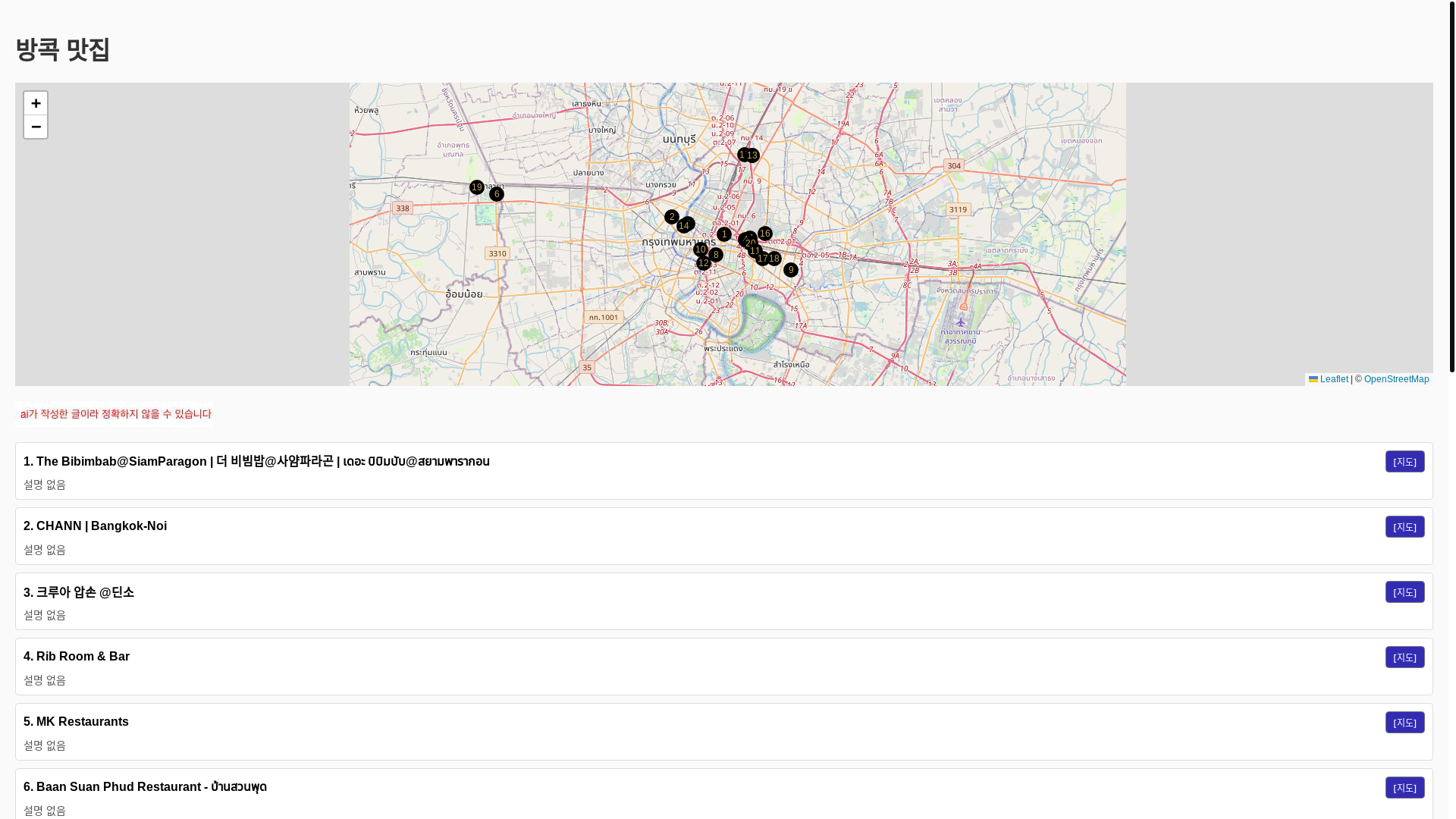The image size is (1456, 819).
Task: Click the AI-written warning notice text
Action: (x=115, y=414)
